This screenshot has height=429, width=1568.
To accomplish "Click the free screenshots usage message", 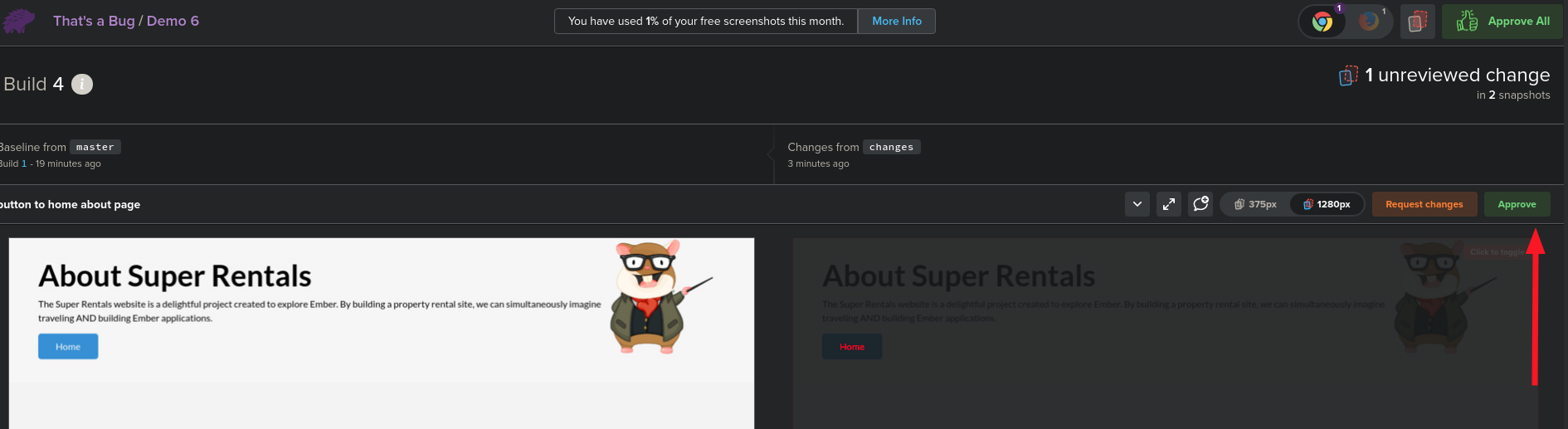I will 706,22.
